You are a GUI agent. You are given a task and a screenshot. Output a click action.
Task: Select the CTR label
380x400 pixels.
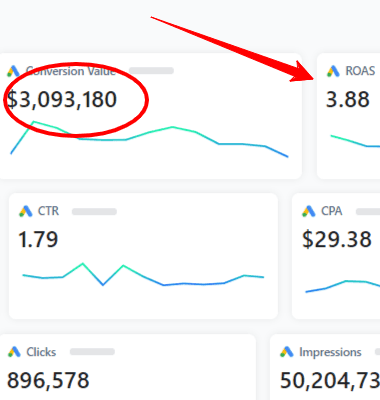tap(48, 211)
